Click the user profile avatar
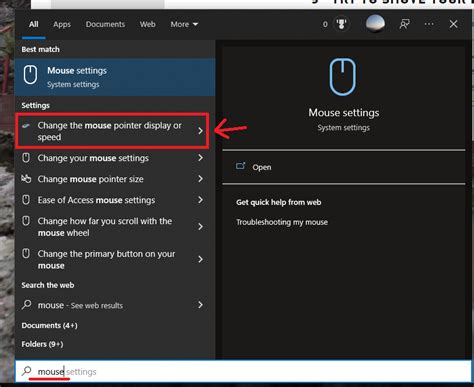Viewport: 474px width, 387px height. pyautogui.click(x=375, y=24)
